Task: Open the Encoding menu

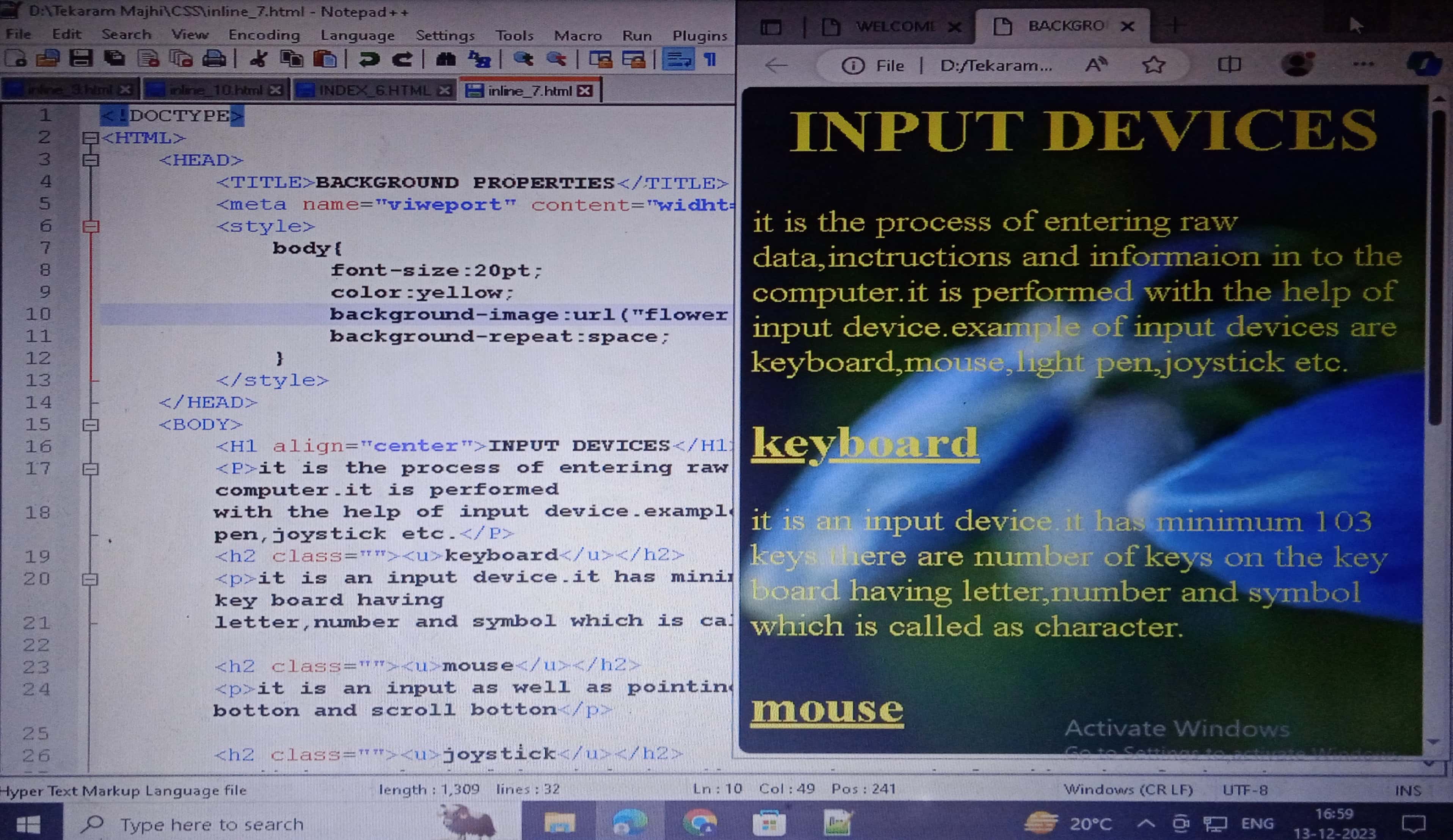Action: (x=264, y=35)
